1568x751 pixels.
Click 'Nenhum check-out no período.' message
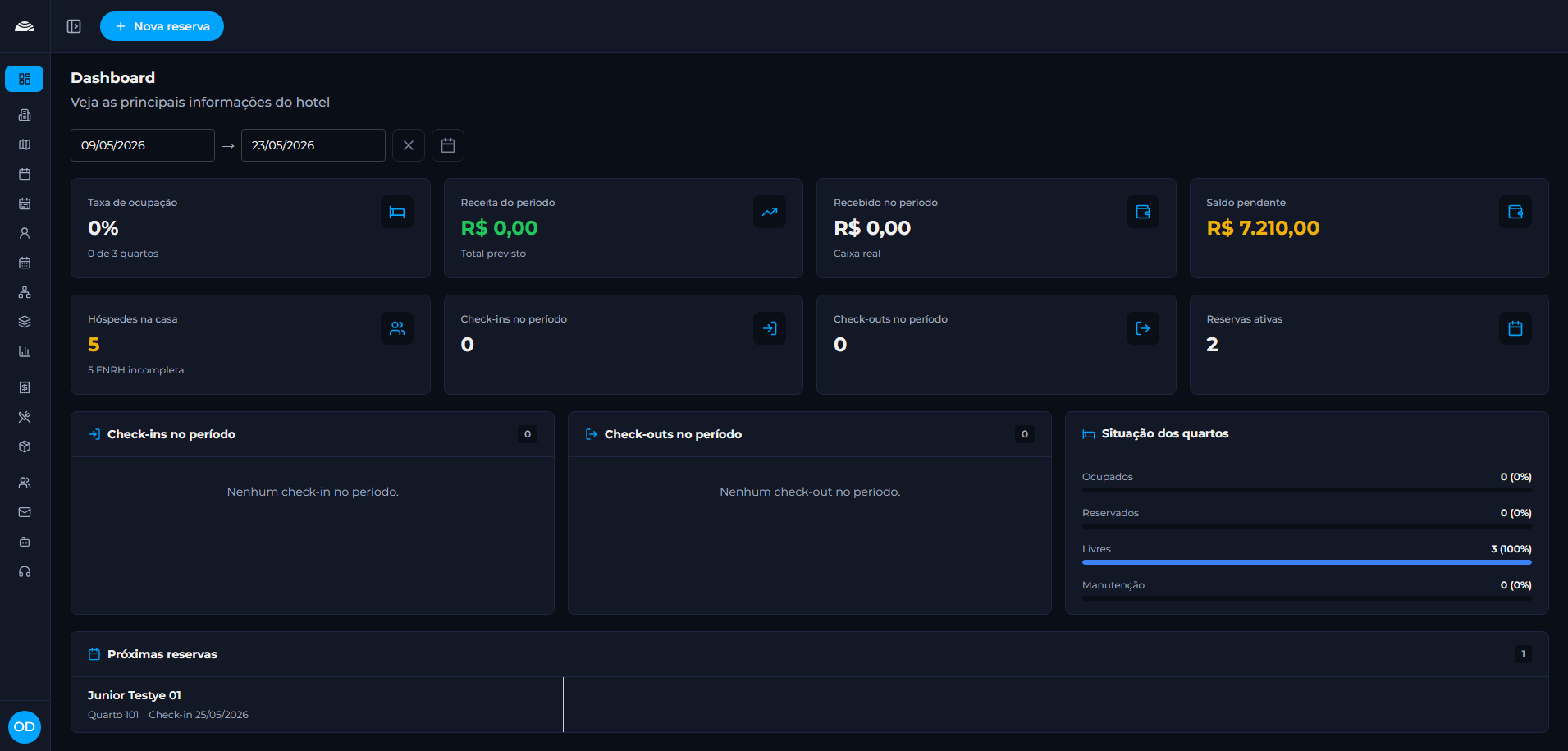810,492
